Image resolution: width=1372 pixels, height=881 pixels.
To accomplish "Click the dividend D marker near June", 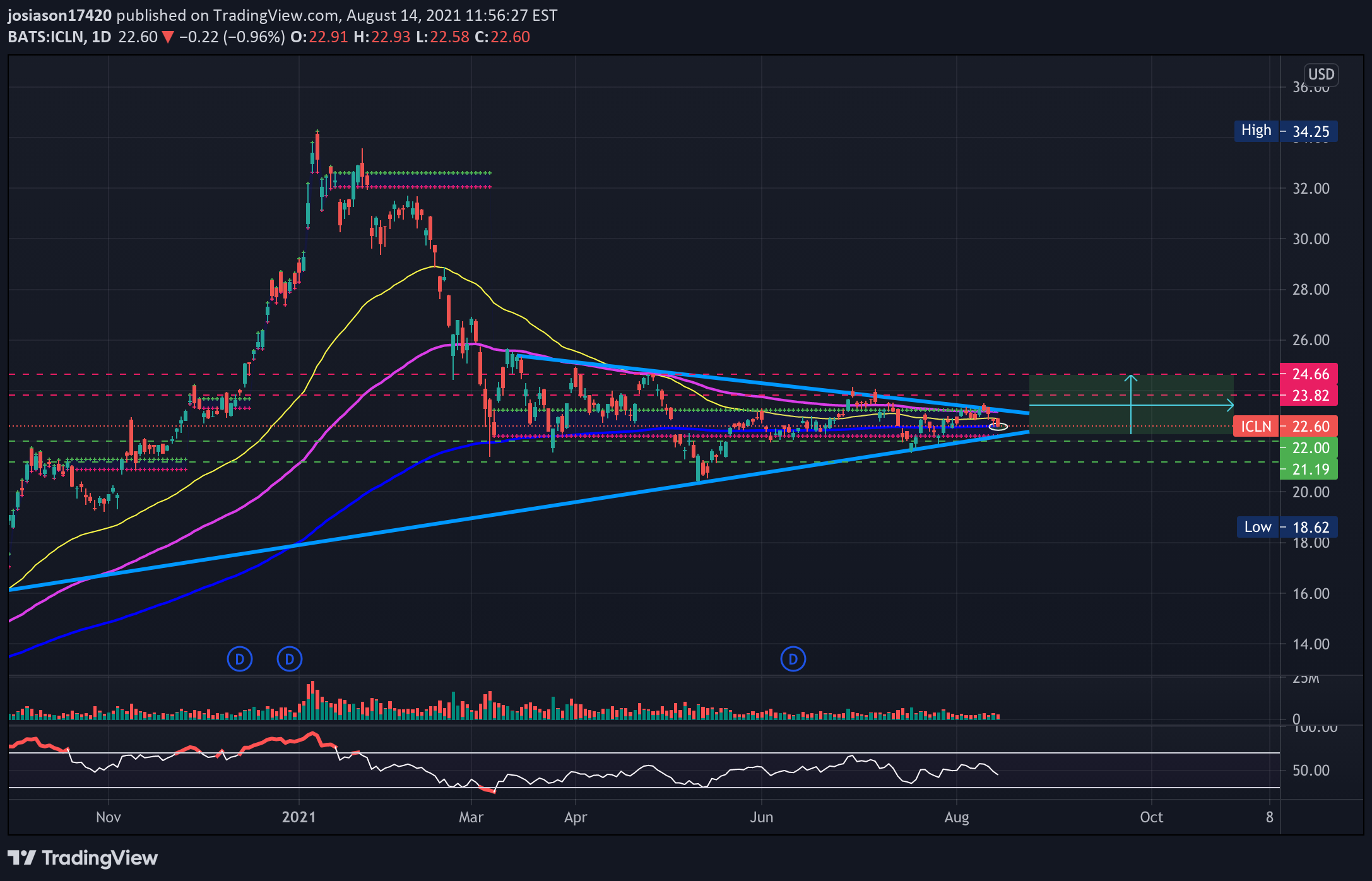I will pyautogui.click(x=793, y=659).
